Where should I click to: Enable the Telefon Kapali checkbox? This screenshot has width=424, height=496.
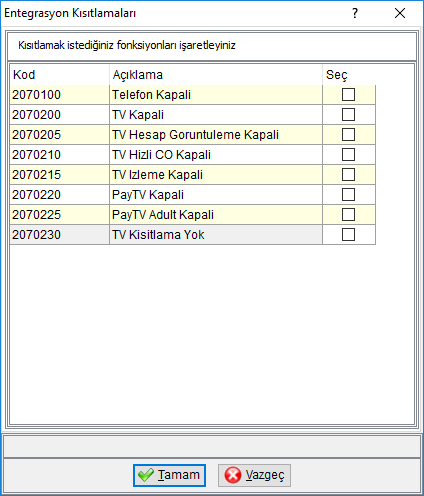point(348,95)
